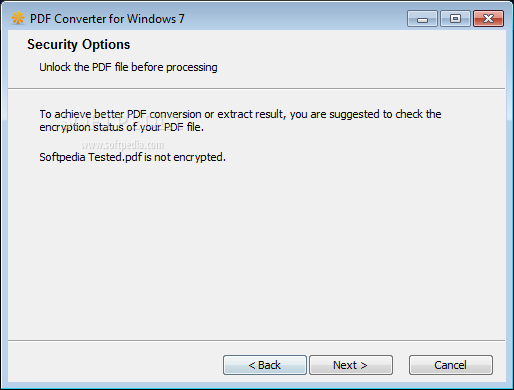This screenshot has height=390, width=514.
Task: Click the 'encryption status of your PDF file' line
Action: tap(121, 127)
